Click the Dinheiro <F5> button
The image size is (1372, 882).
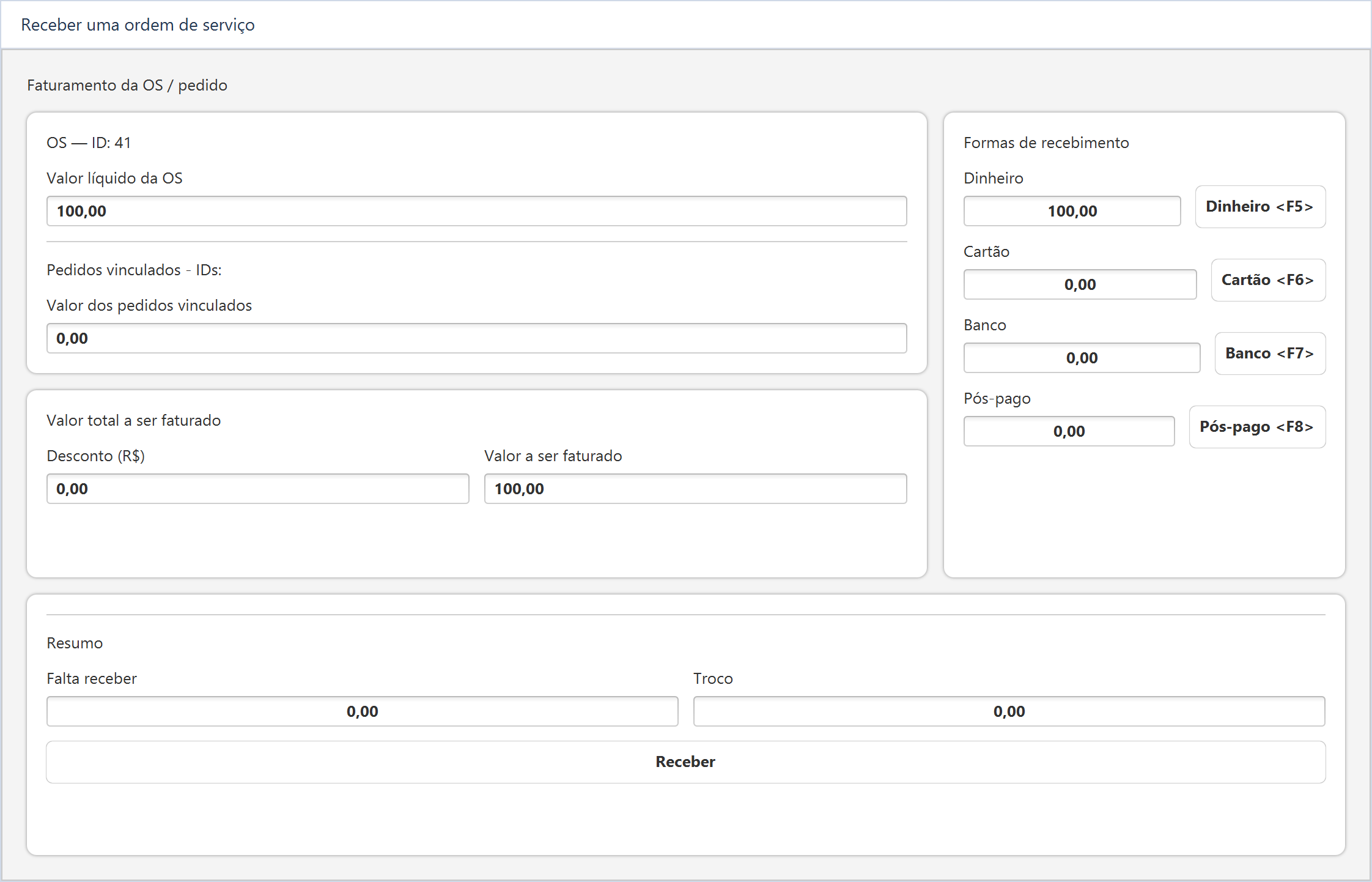tap(1260, 207)
